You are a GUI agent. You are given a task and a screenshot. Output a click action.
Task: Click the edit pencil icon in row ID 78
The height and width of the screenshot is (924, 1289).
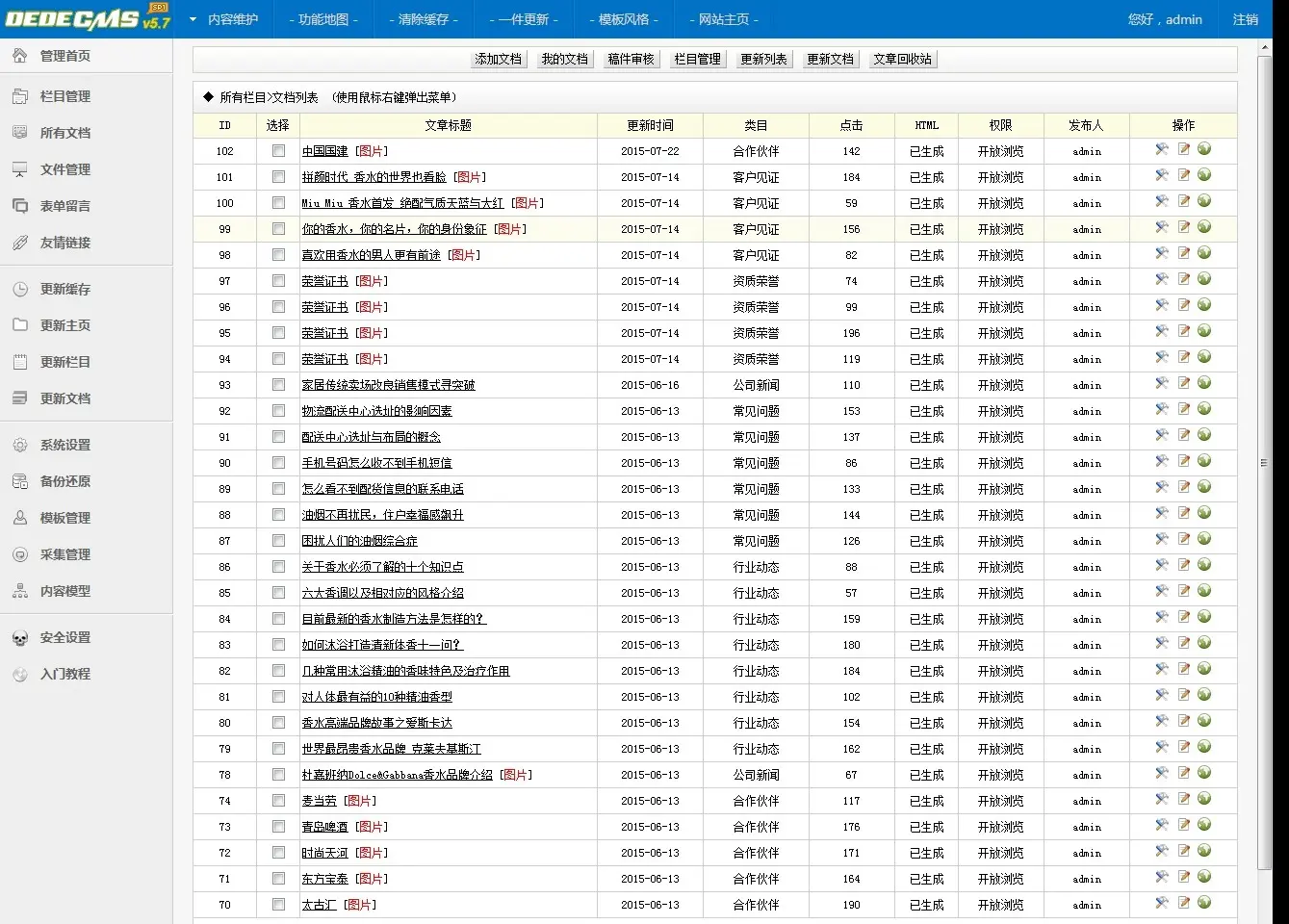point(1184,773)
